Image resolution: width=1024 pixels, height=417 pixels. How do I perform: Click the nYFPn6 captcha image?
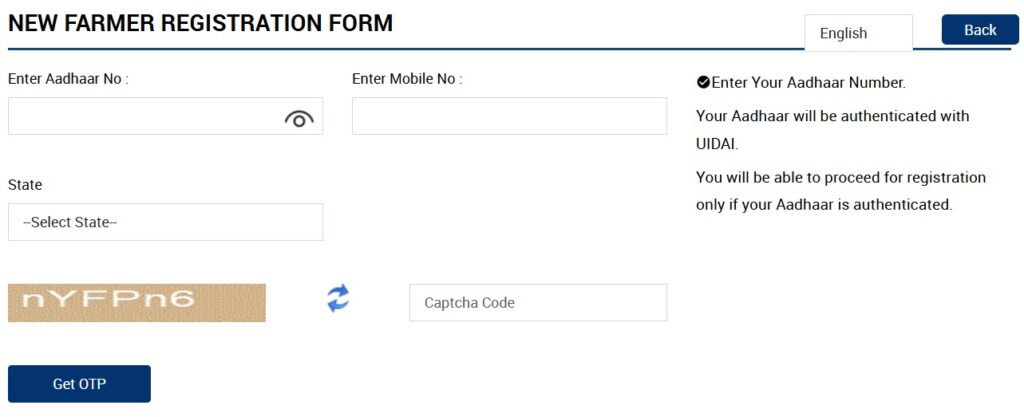tap(137, 302)
